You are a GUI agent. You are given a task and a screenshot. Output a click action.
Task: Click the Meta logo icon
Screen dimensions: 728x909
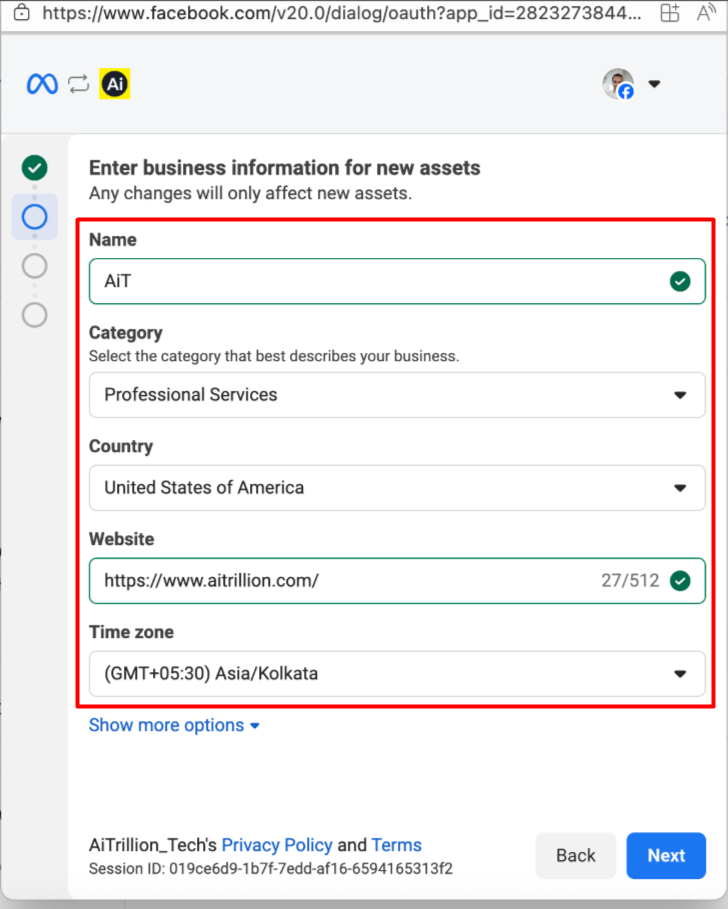pos(42,85)
